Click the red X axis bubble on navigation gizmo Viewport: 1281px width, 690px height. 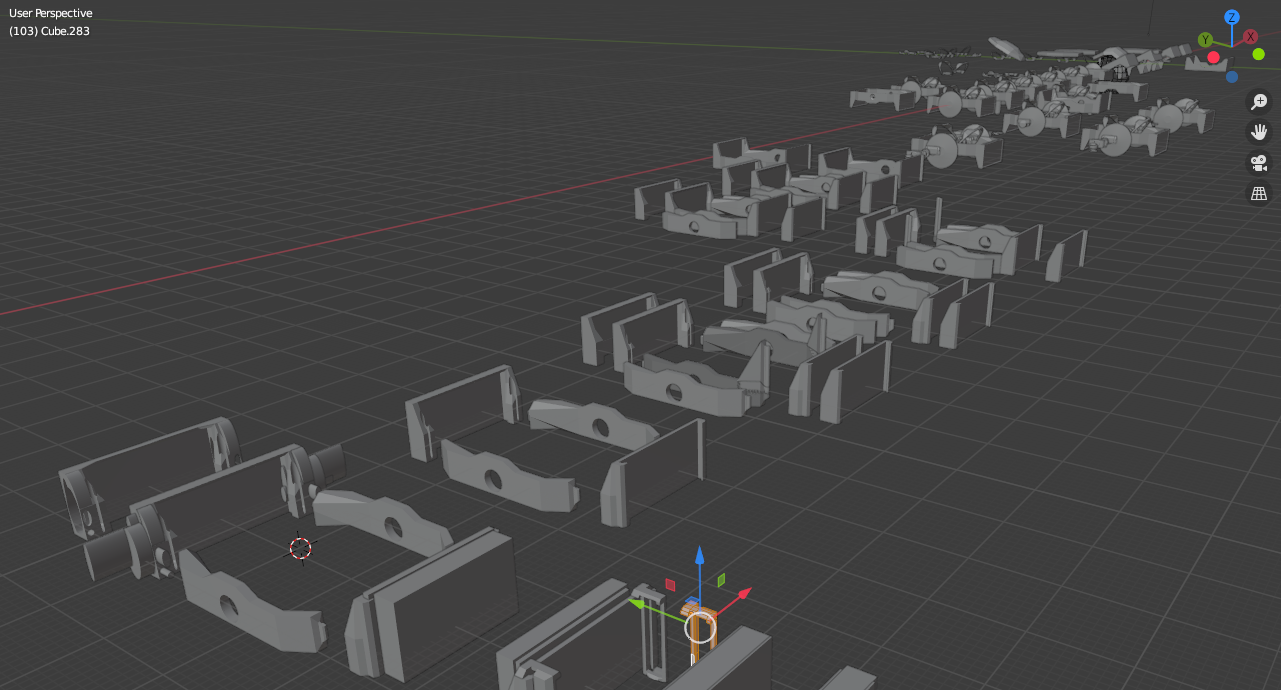(x=1251, y=36)
